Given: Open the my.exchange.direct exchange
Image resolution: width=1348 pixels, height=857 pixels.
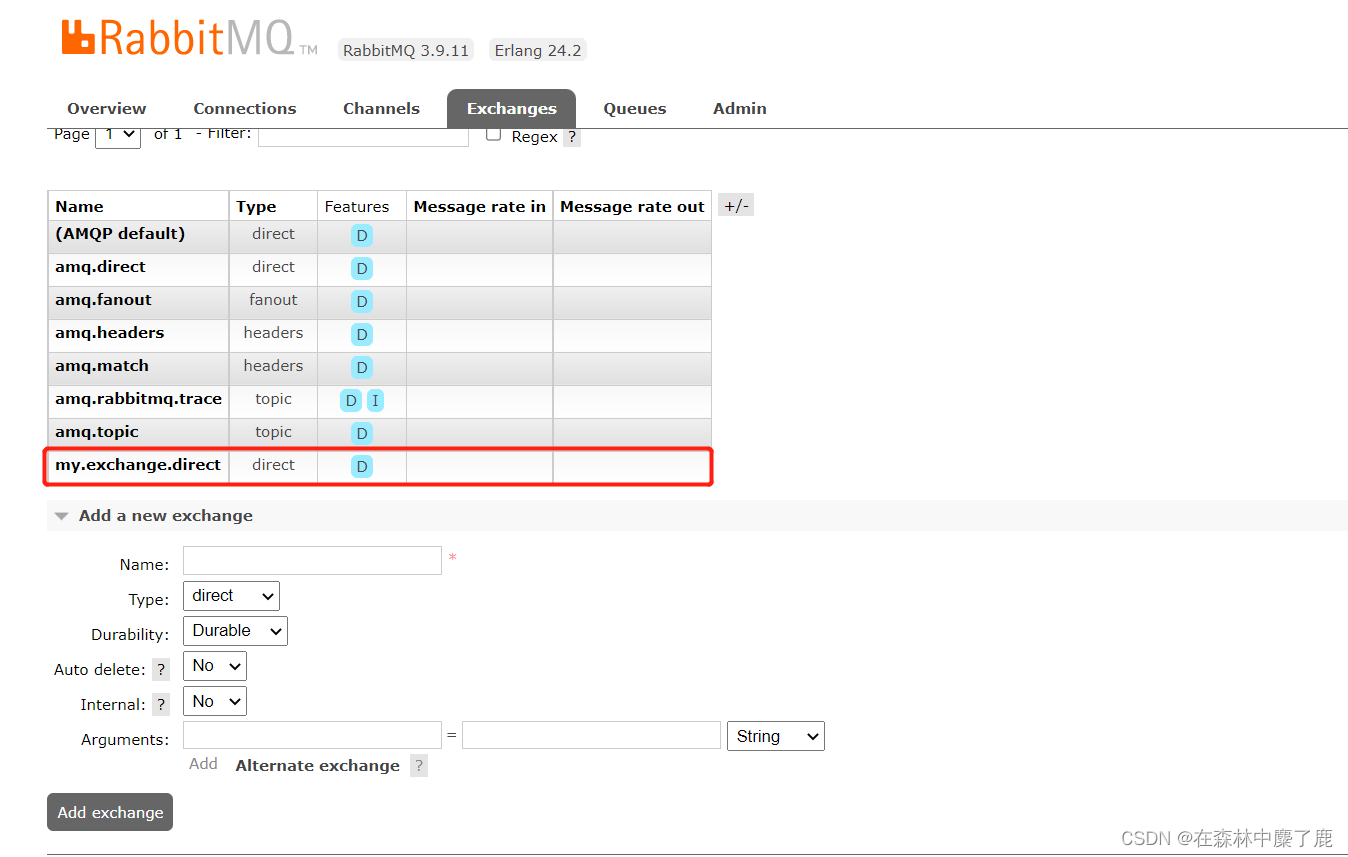Looking at the screenshot, I should pos(138,465).
